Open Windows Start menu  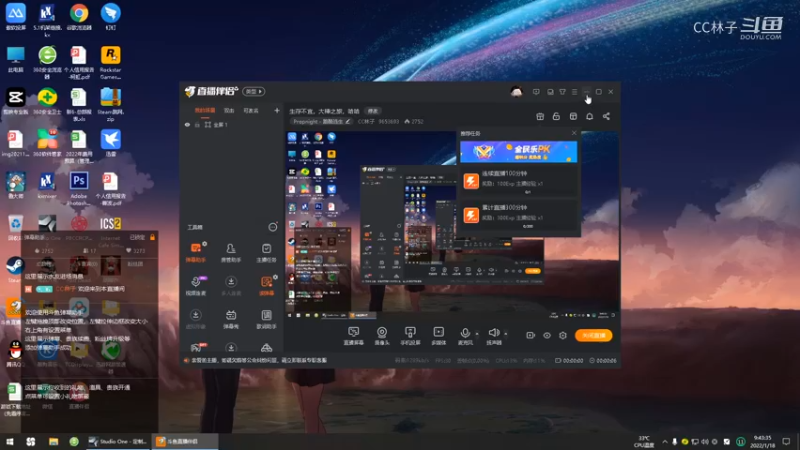[10, 441]
